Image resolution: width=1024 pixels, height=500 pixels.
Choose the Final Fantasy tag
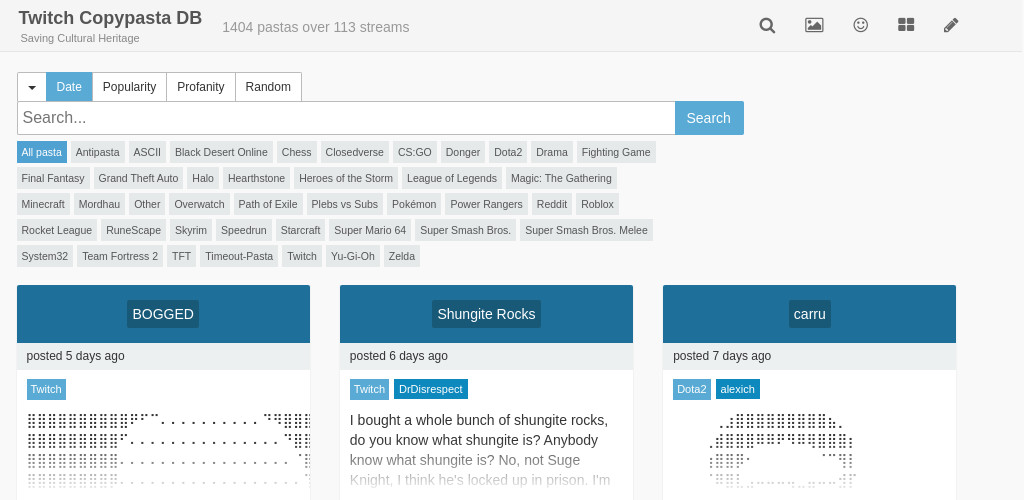point(53,178)
